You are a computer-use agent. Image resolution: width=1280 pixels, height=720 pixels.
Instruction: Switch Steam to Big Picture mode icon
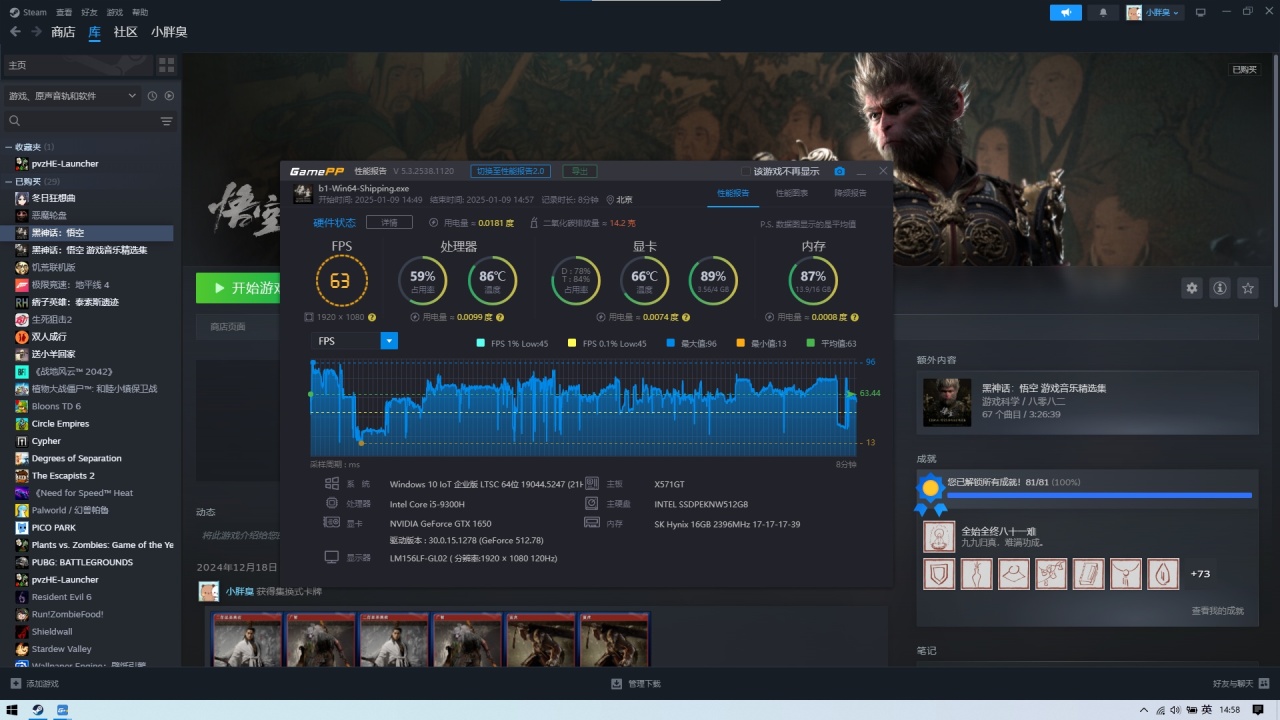click(x=1201, y=12)
